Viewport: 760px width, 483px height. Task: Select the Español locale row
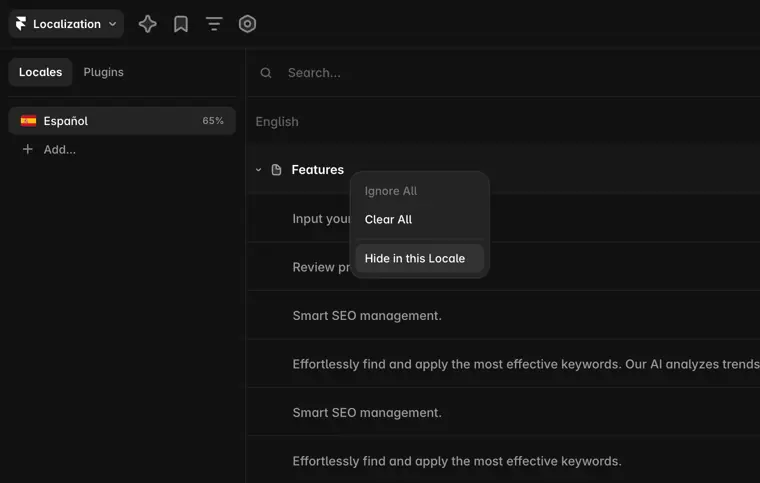click(122, 121)
